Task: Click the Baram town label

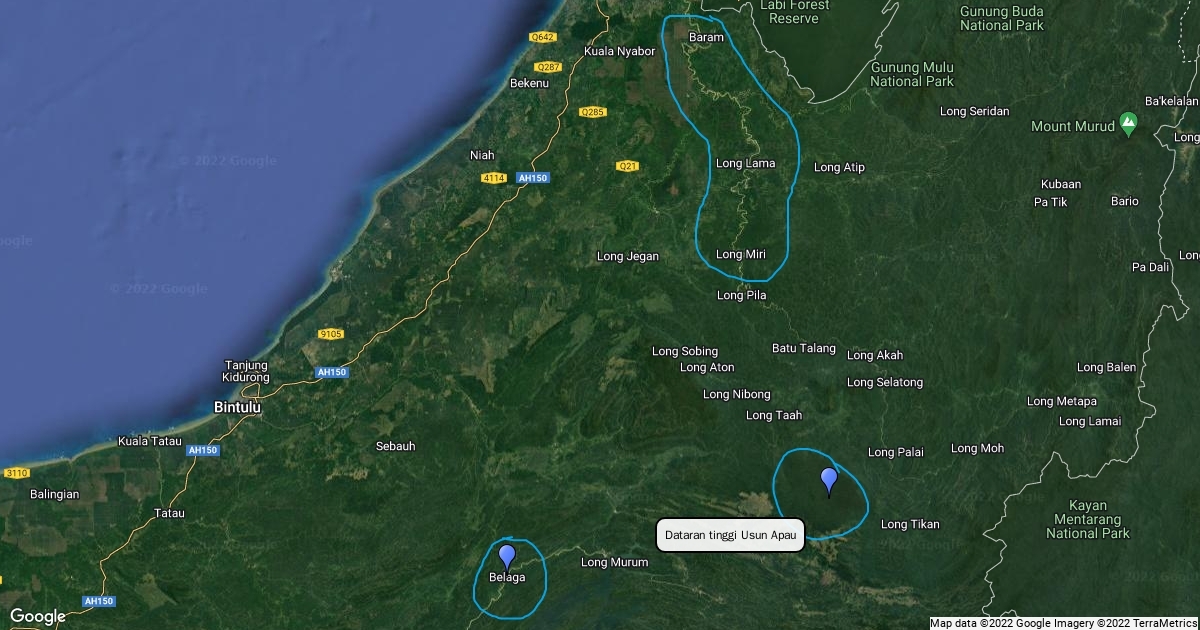Action: [707, 37]
